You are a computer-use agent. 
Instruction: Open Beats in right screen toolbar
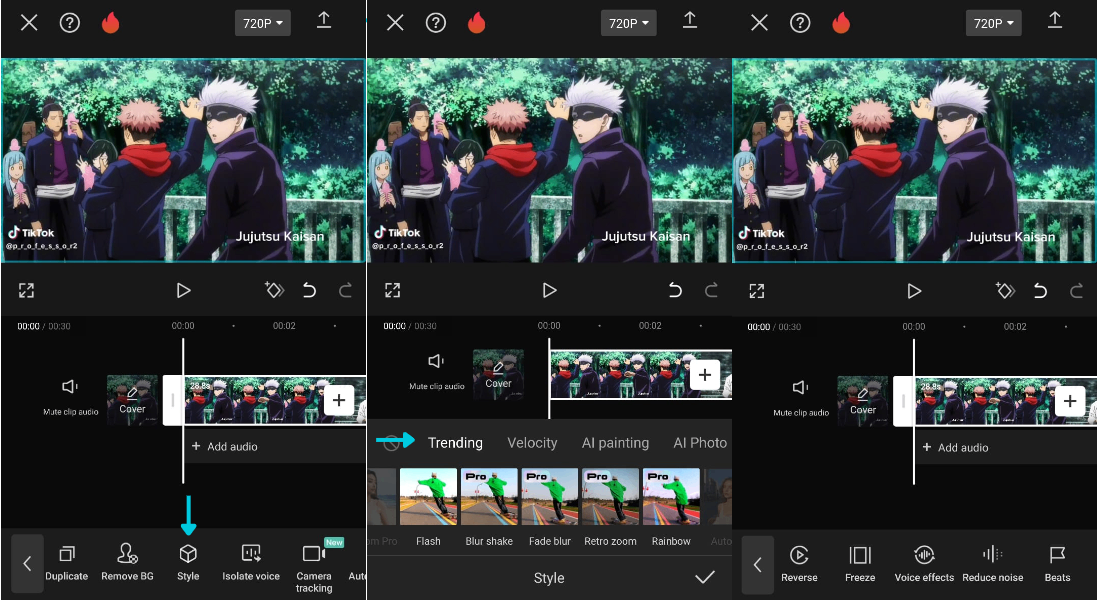click(x=1057, y=564)
